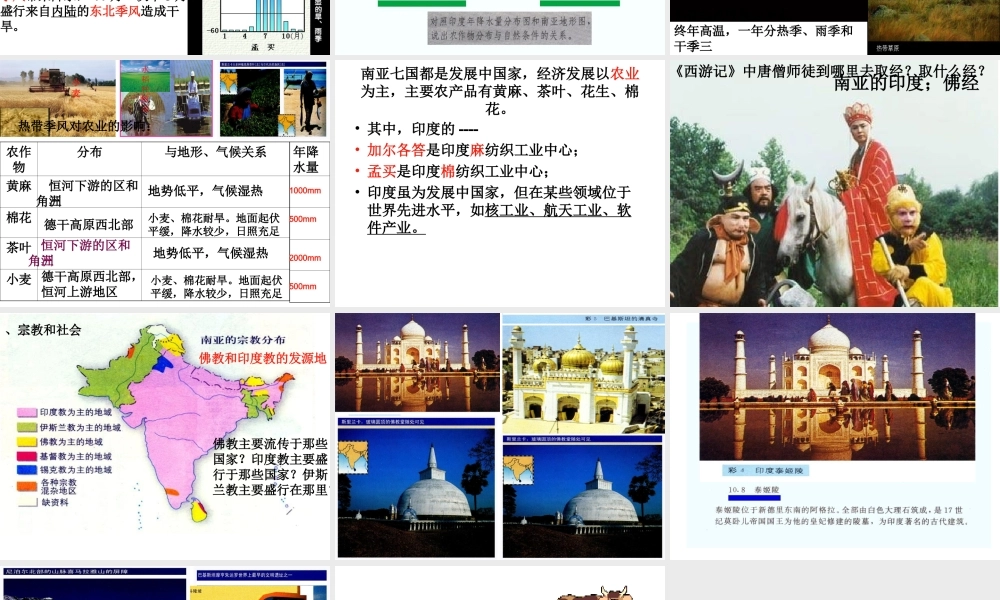Click green swatch for 伊斯兰教为主的地域
The image size is (1000, 600).
[26, 427]
